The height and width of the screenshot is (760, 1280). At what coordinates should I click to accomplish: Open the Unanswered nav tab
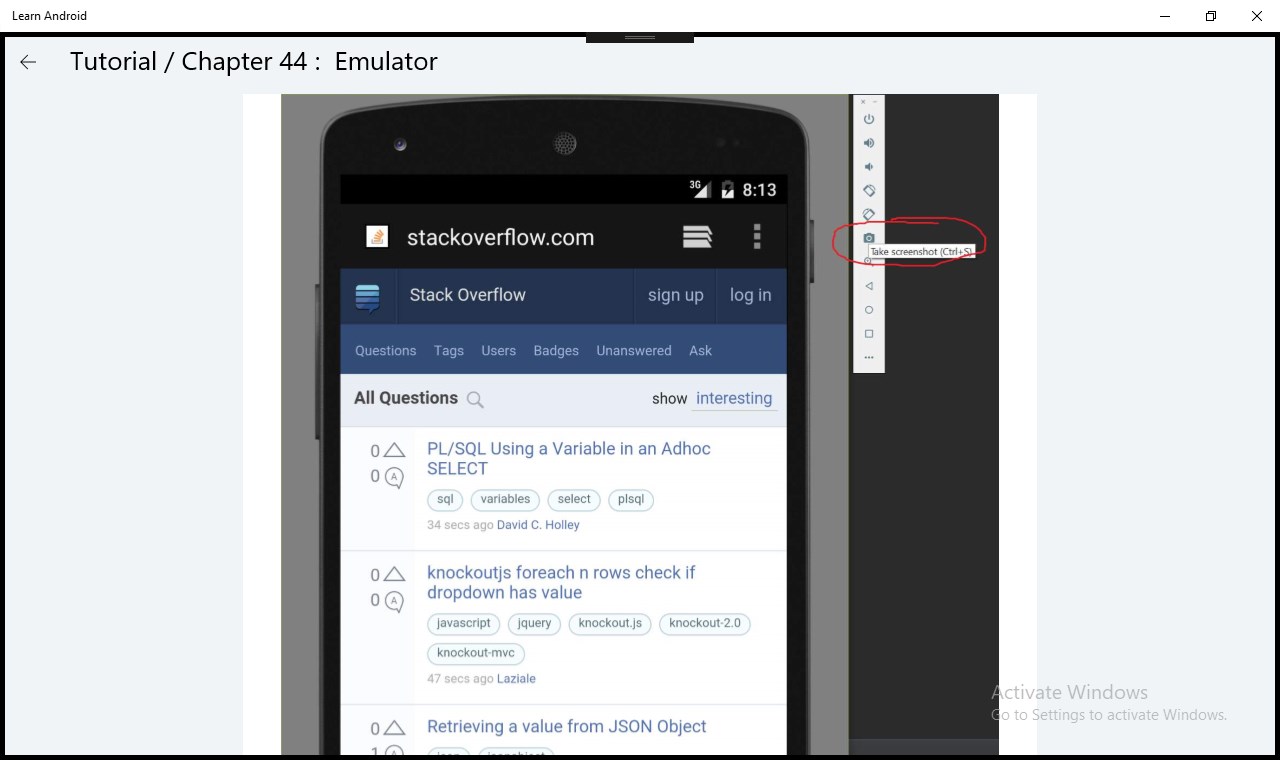(x=634, y=351)
